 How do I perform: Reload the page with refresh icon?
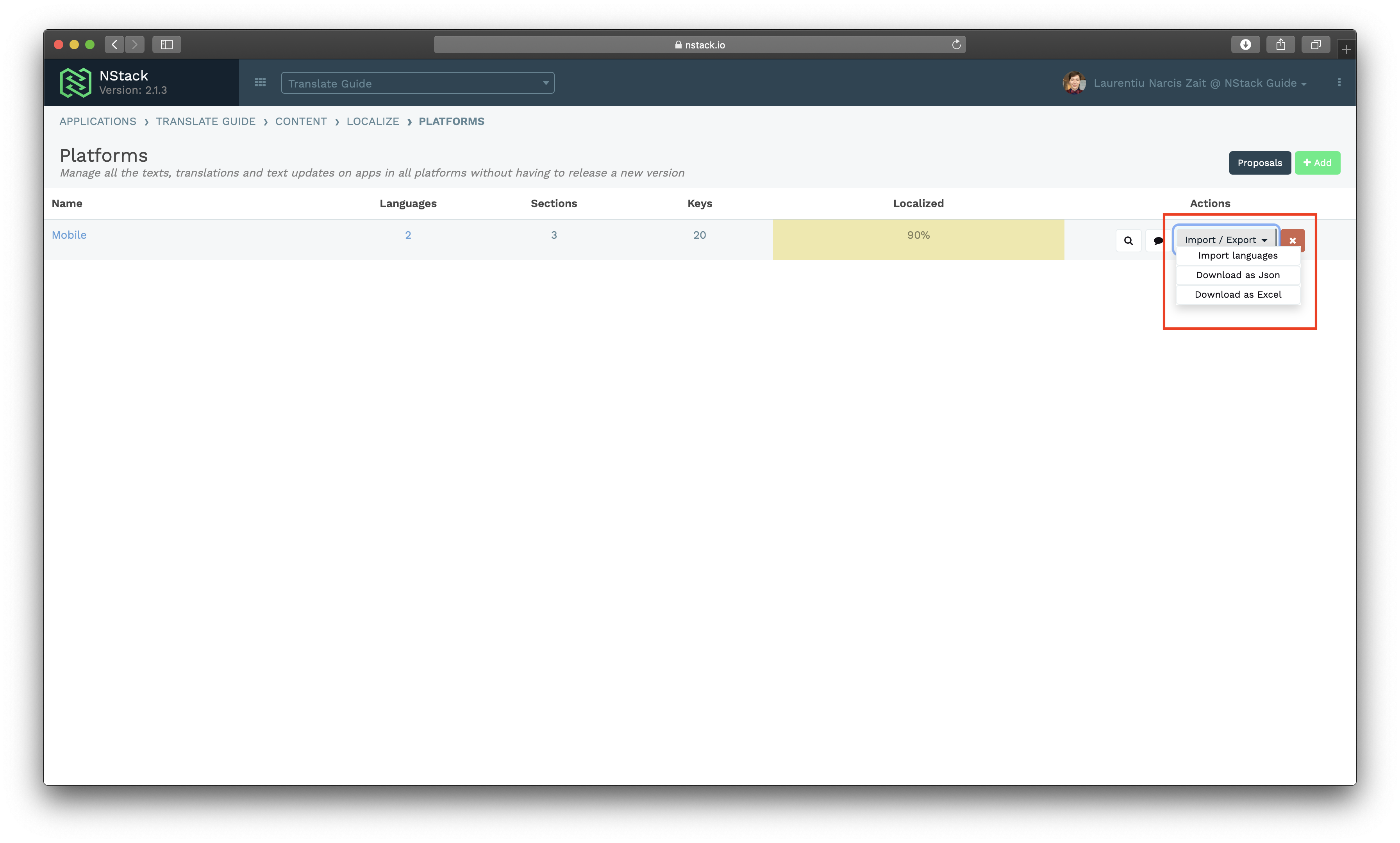tap(956, 44)
